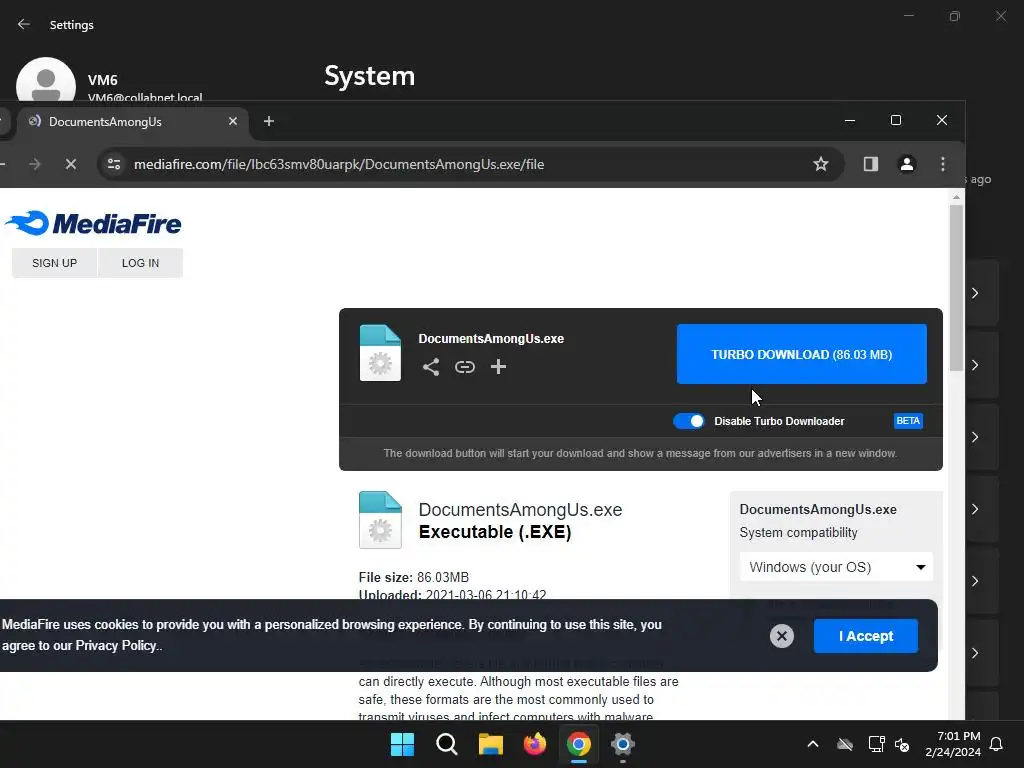Viewport: 1024px width, 768px height.
Task: Expand third Settings row chevron behind Chrome
Action: point(975,437)
